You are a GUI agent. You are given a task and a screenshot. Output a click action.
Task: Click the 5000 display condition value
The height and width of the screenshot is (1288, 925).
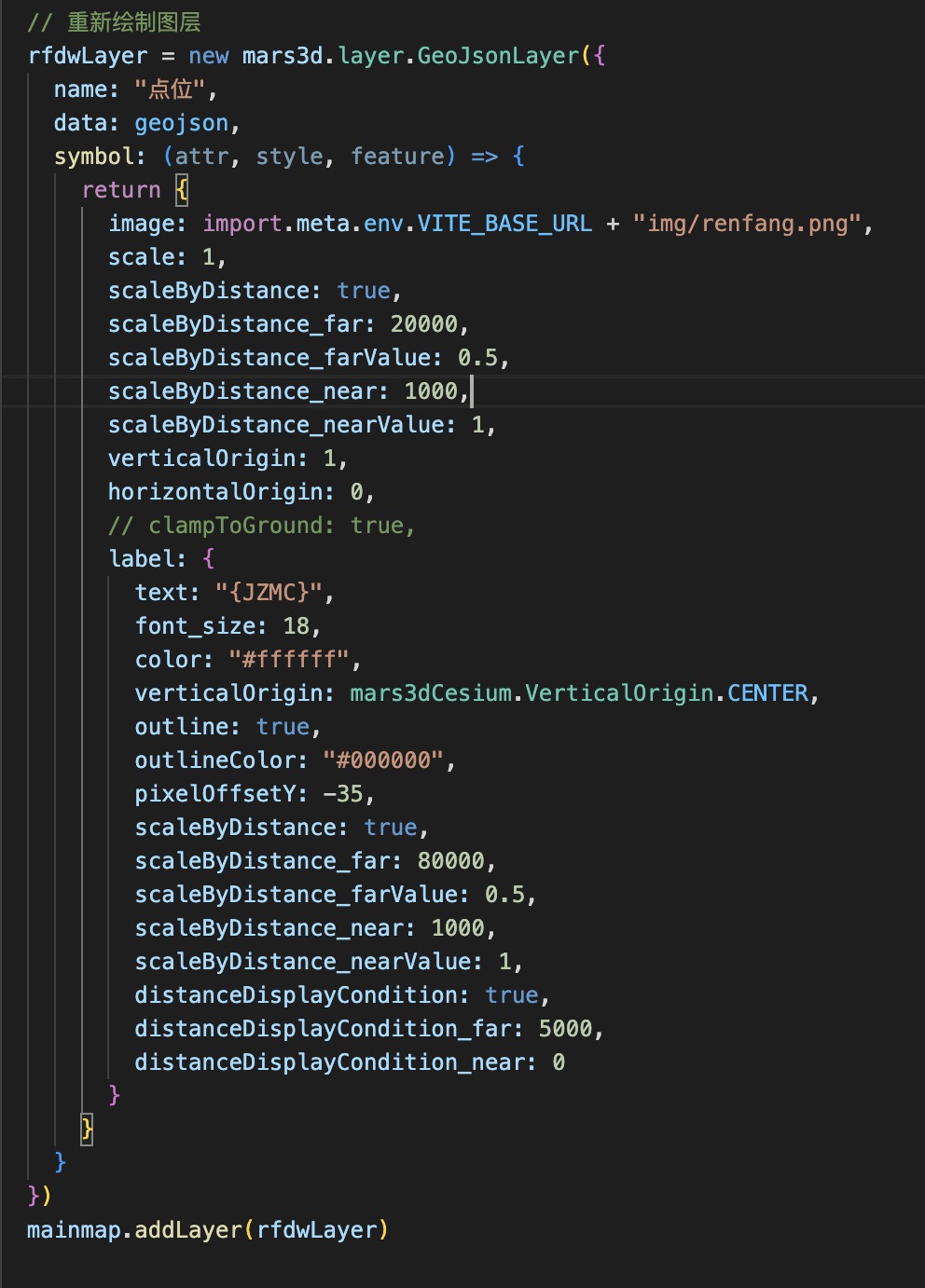tap(565, 1029)
